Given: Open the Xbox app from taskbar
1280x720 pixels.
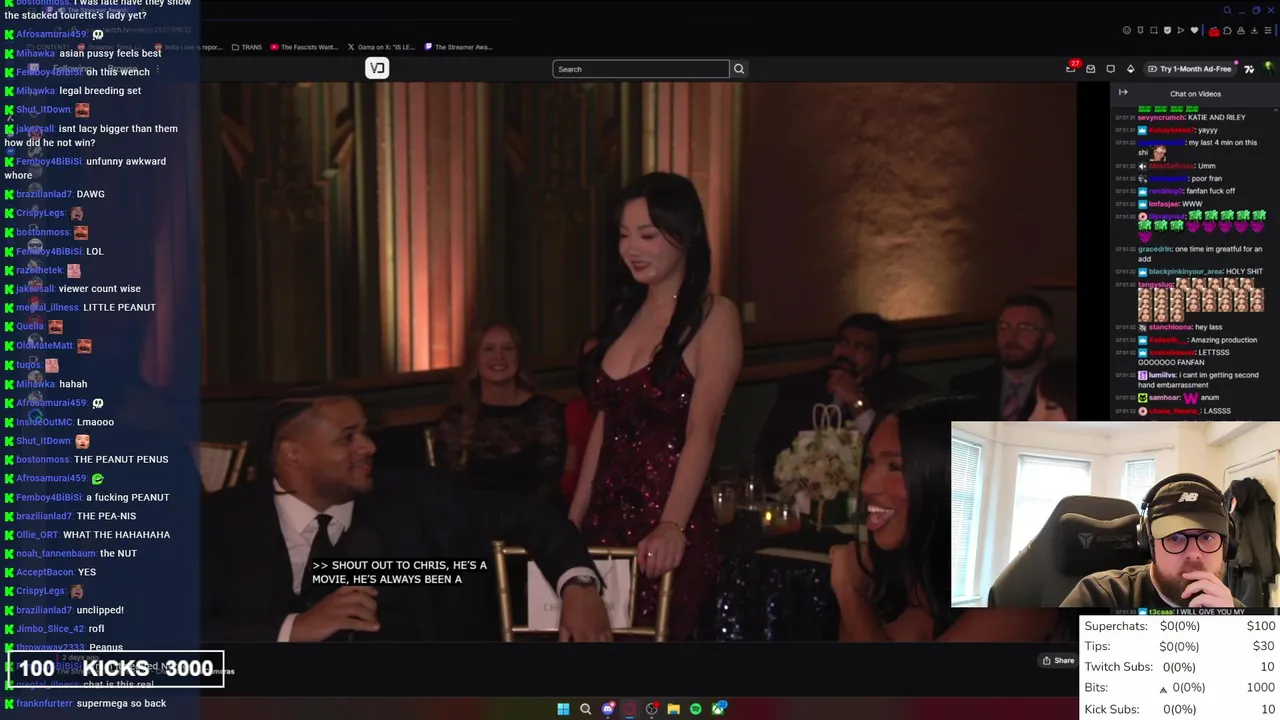Looking at the screenshot, I should 719,709.
